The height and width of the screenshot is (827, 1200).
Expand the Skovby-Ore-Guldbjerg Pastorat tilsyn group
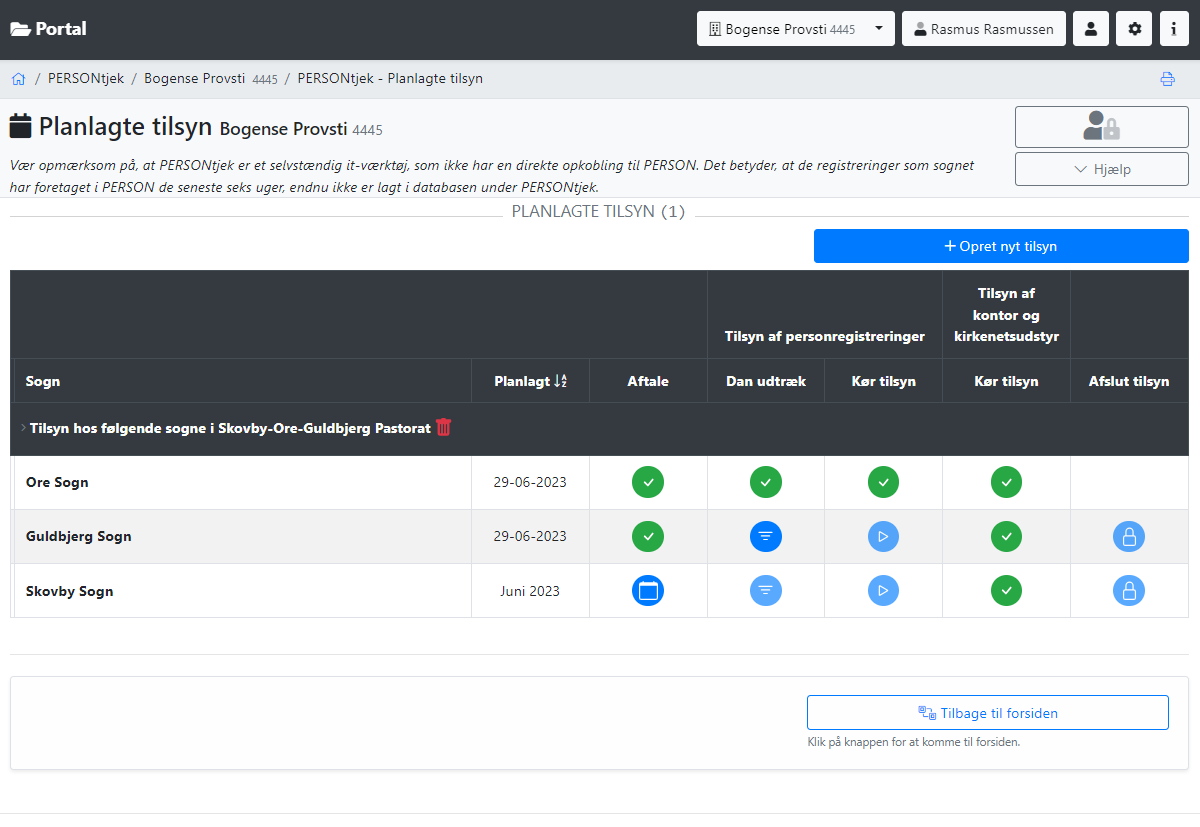click(x=23, y=428)
